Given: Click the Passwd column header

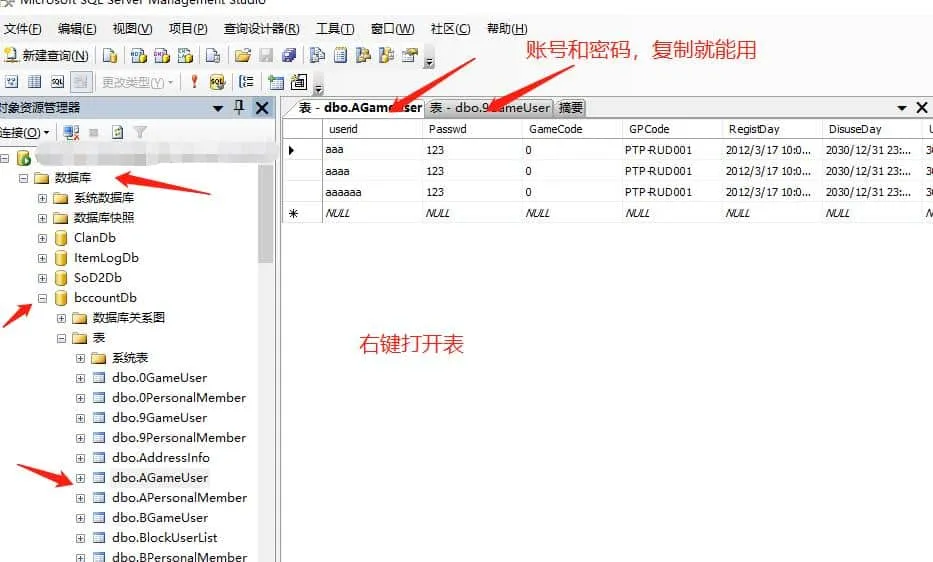Looking at the screenshot, I should click(x=472, y=129).
